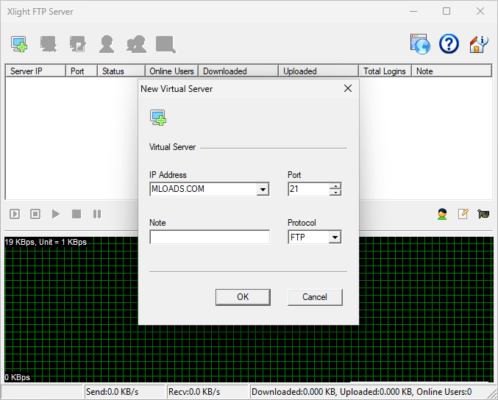Screen dimensions: 498x400
Task: Pause the server with the pause icon
Action: click(x=97, y=214)
